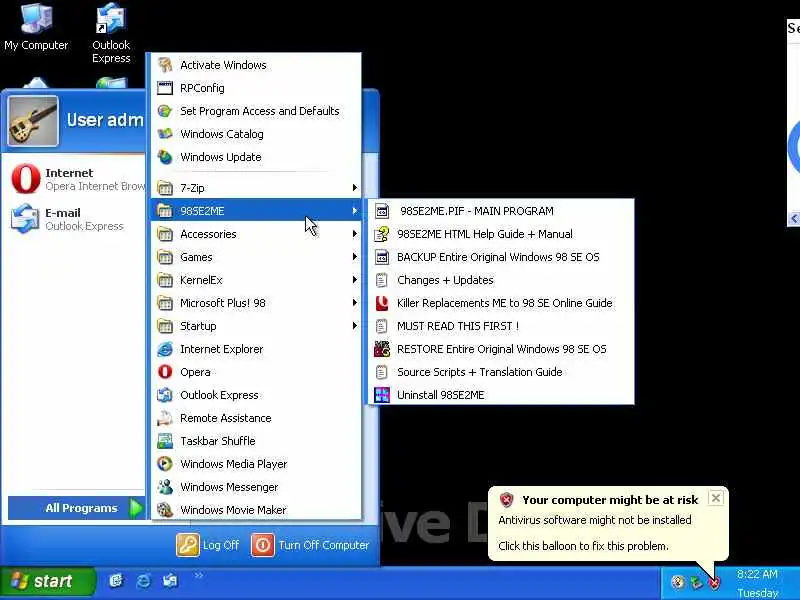The height and width of the screenshot is (600, 800).
Task: Open the 98SE2ME HTML Help Guide icon
Action: pyautogui.click(x=382, y=234)
